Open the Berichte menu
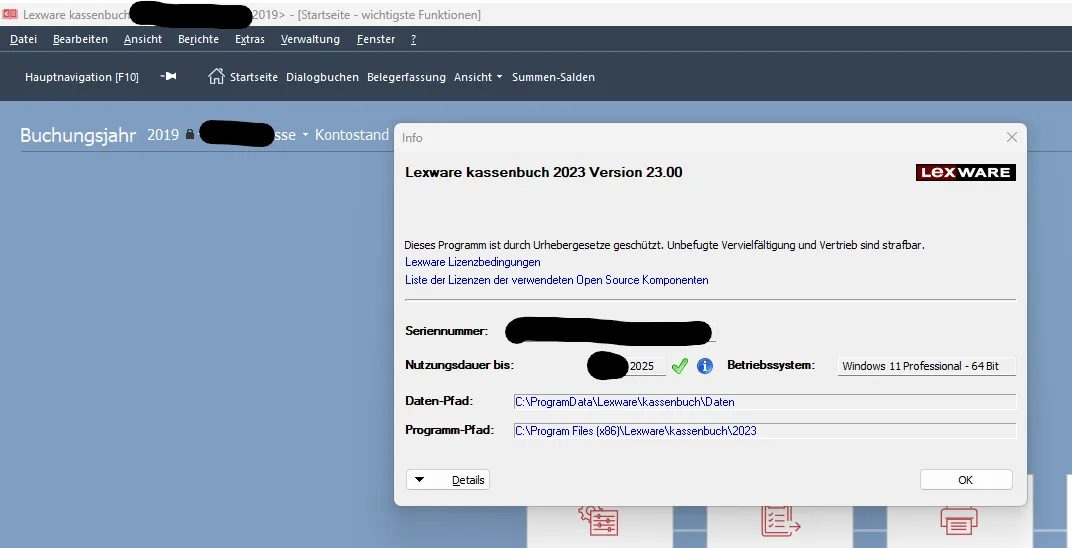The image size is (1072, 548). point(198,40)
